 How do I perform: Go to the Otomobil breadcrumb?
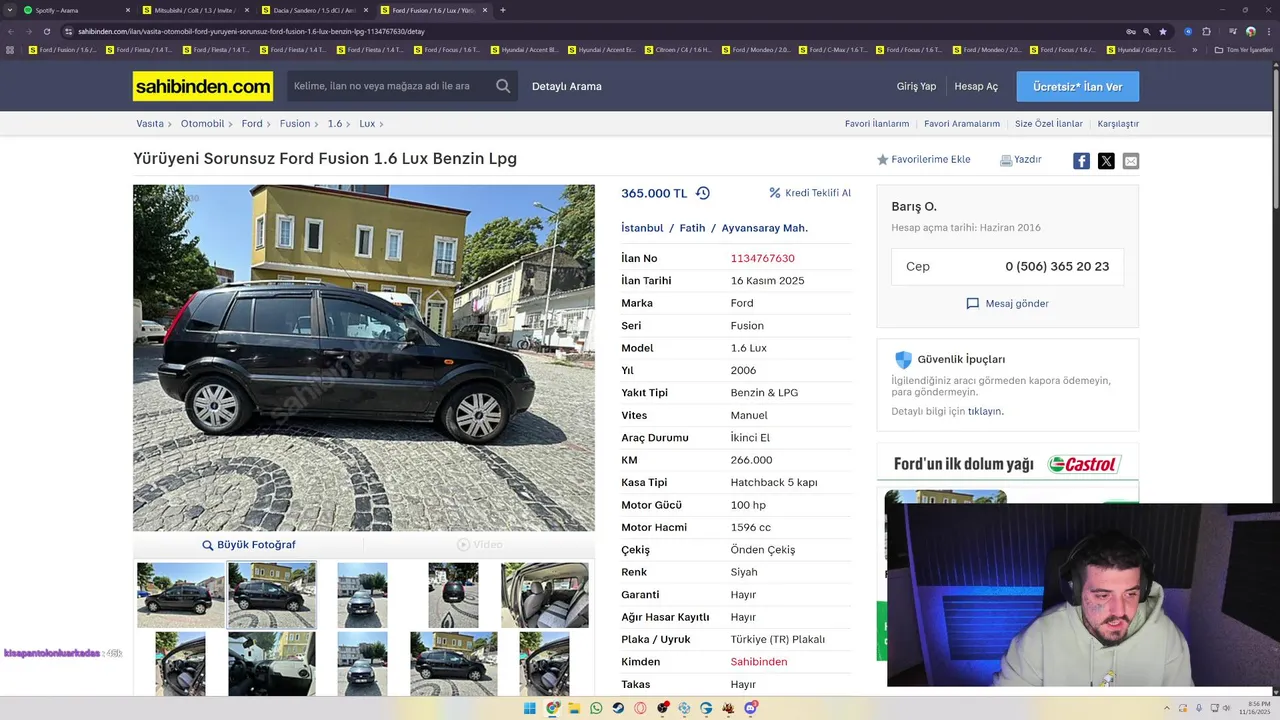click(x=203, y=124)
